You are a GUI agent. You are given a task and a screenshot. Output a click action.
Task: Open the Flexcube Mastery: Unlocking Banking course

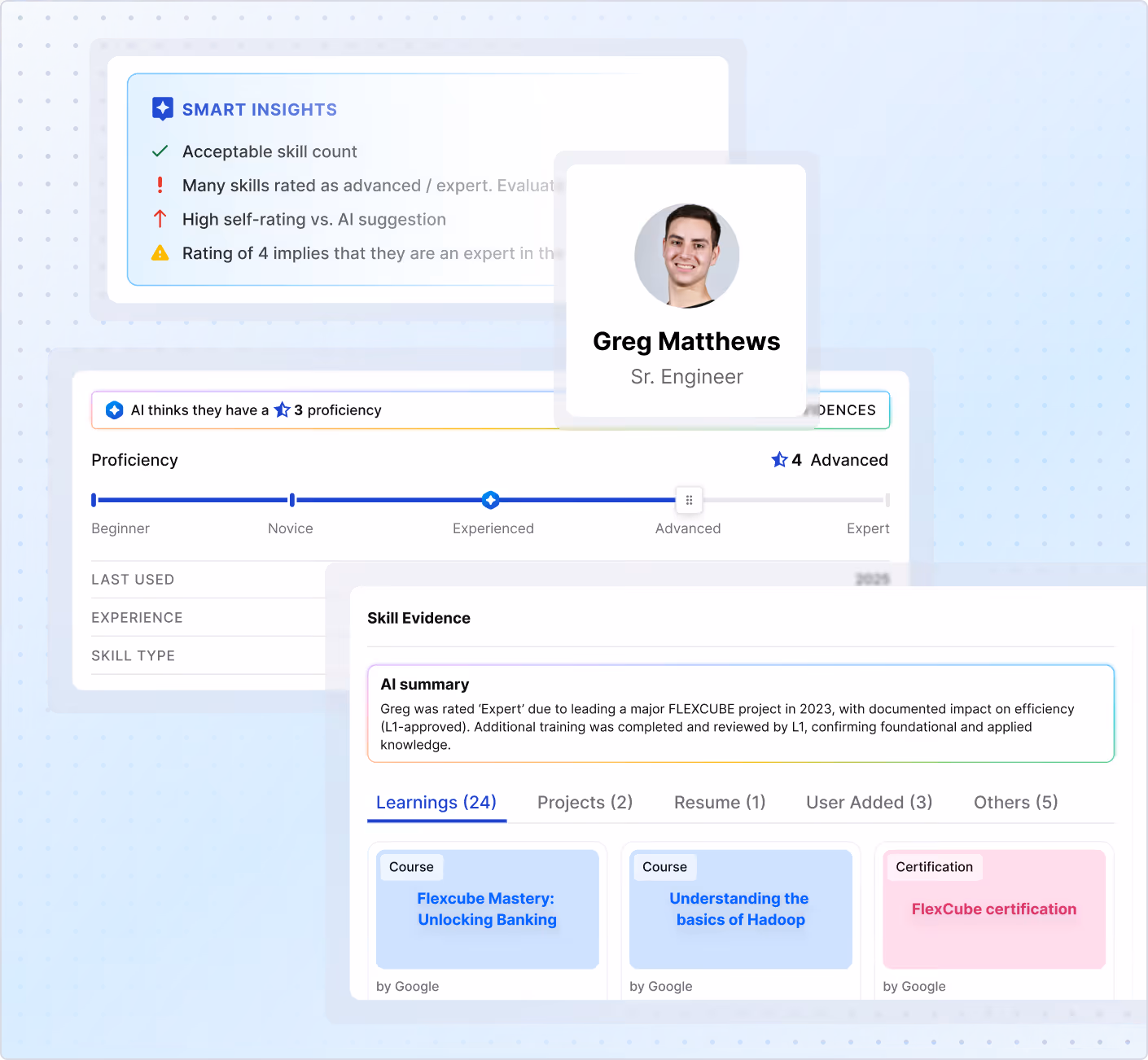click(x=487, y=909)
